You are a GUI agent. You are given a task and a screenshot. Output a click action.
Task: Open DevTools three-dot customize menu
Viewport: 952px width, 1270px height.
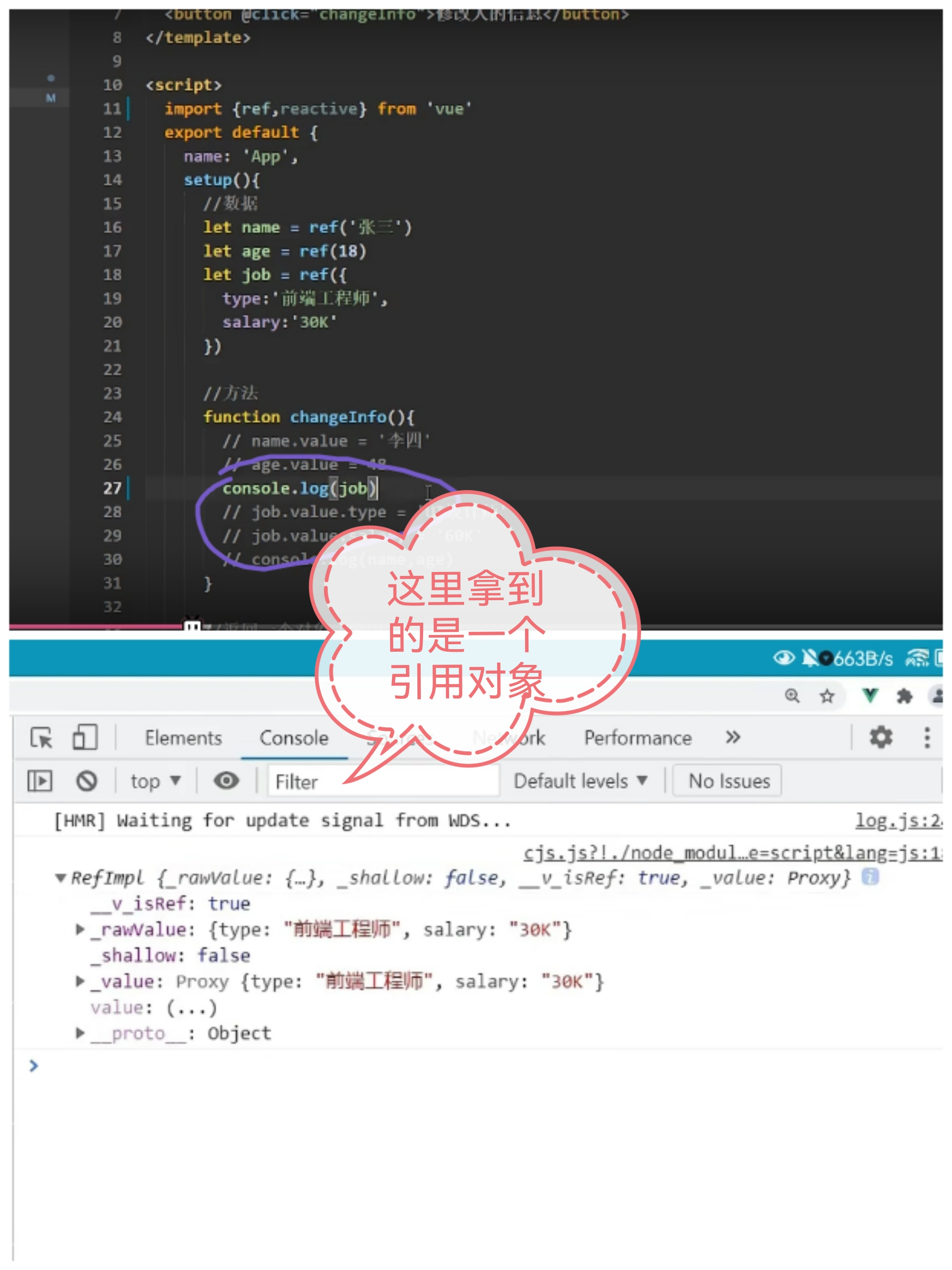coord(926,737)
